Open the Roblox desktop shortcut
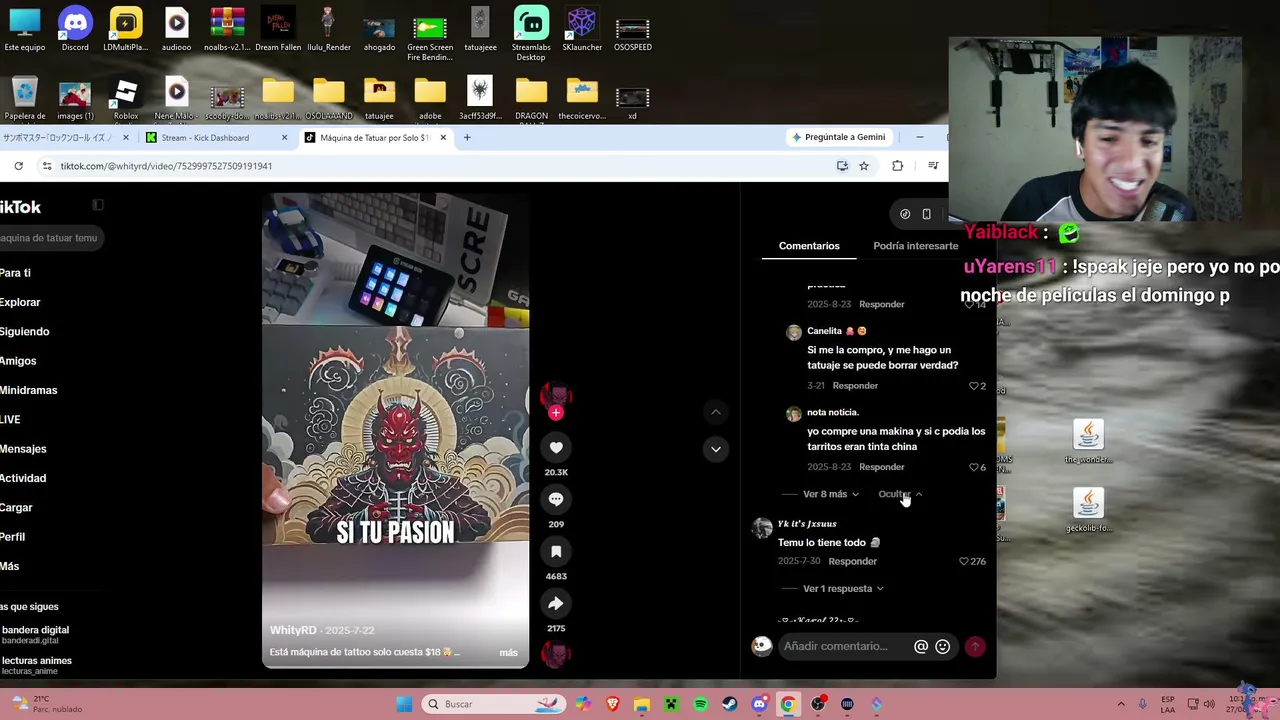 (x=126, y=99)
